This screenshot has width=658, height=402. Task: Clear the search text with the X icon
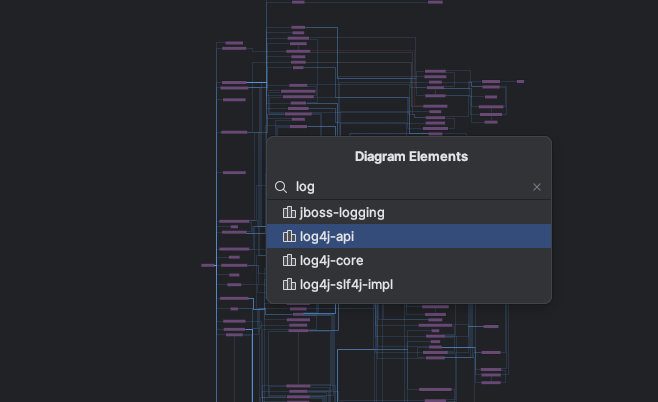537,187
